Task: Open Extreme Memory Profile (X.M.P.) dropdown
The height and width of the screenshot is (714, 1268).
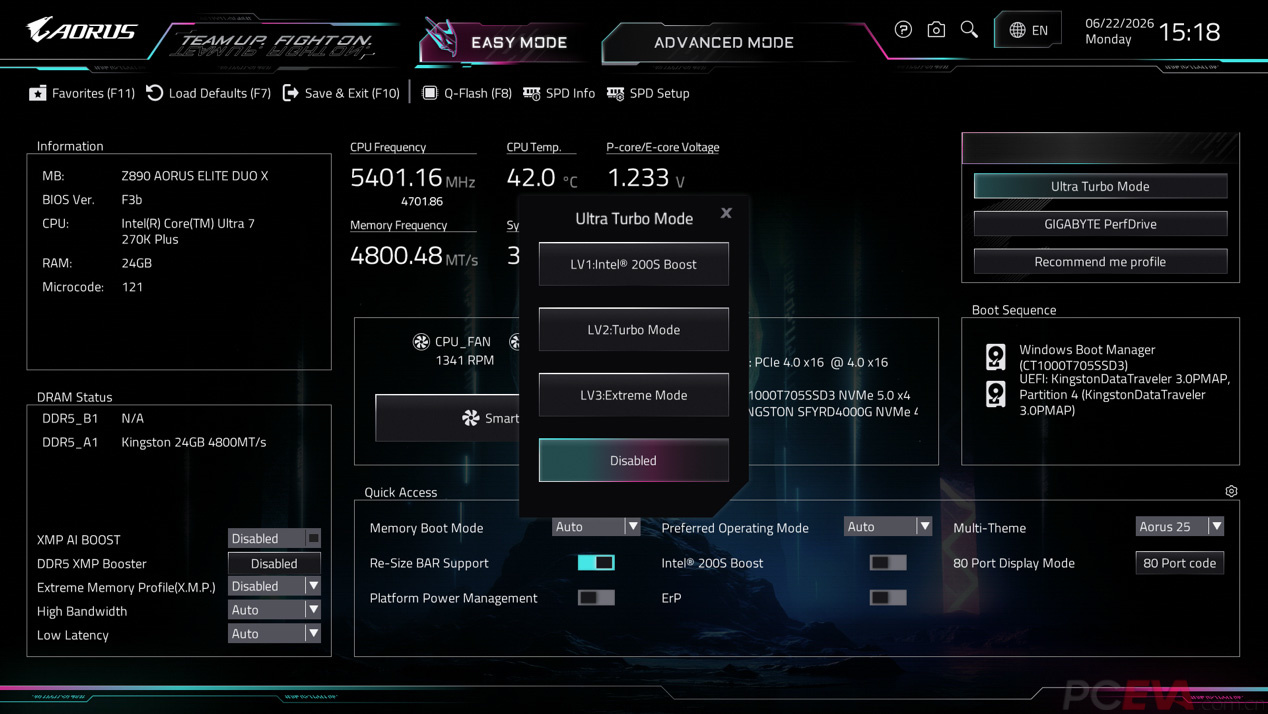Action: [x=274, y=586]
